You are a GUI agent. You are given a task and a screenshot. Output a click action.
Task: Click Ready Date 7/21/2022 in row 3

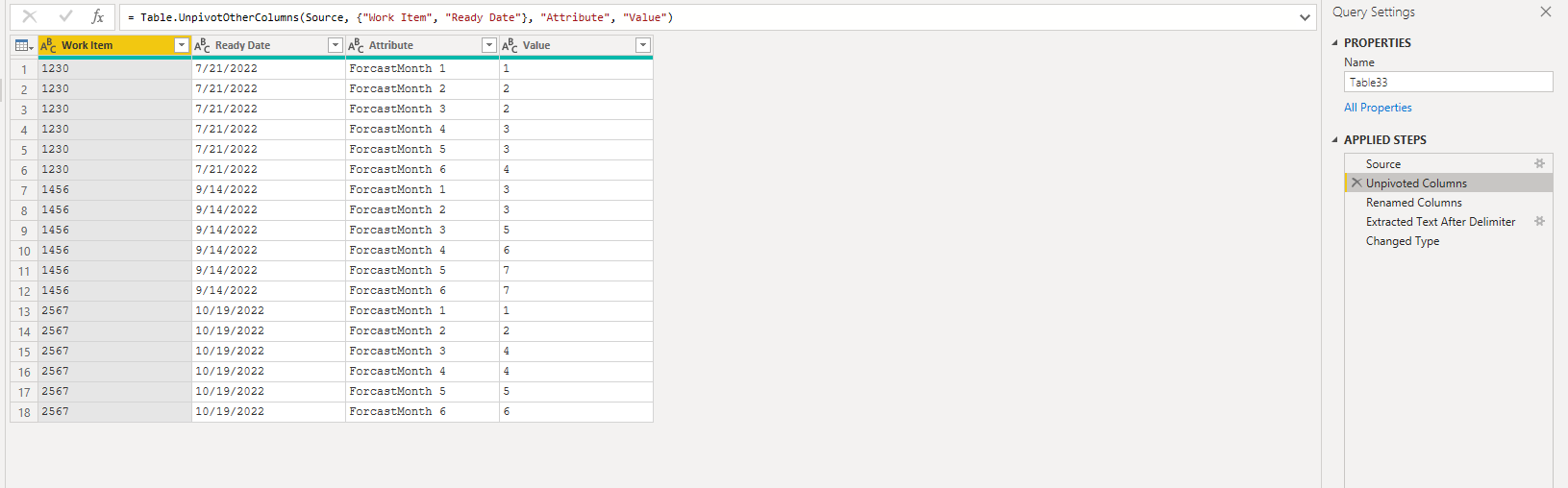click(268, 110)
